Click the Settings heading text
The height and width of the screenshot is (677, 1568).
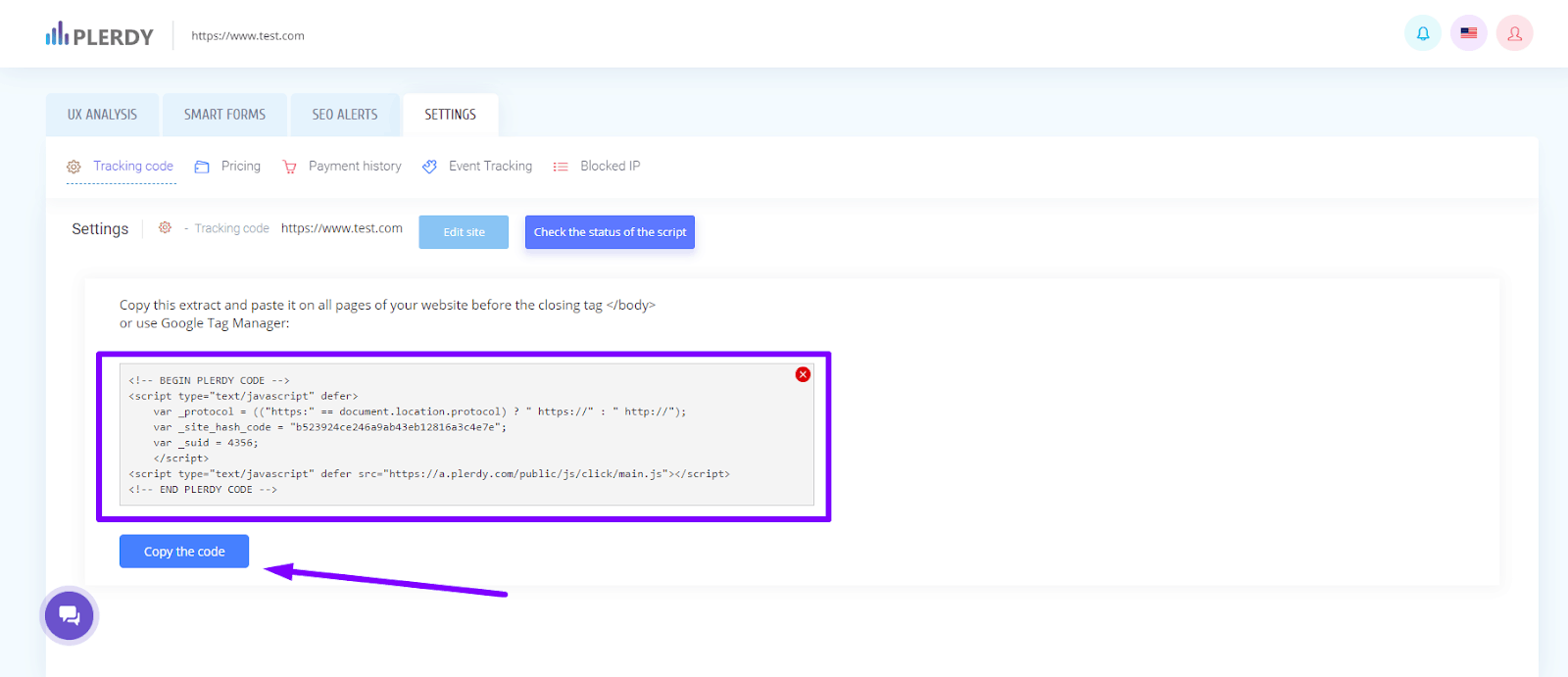click(x=100, y=229)
